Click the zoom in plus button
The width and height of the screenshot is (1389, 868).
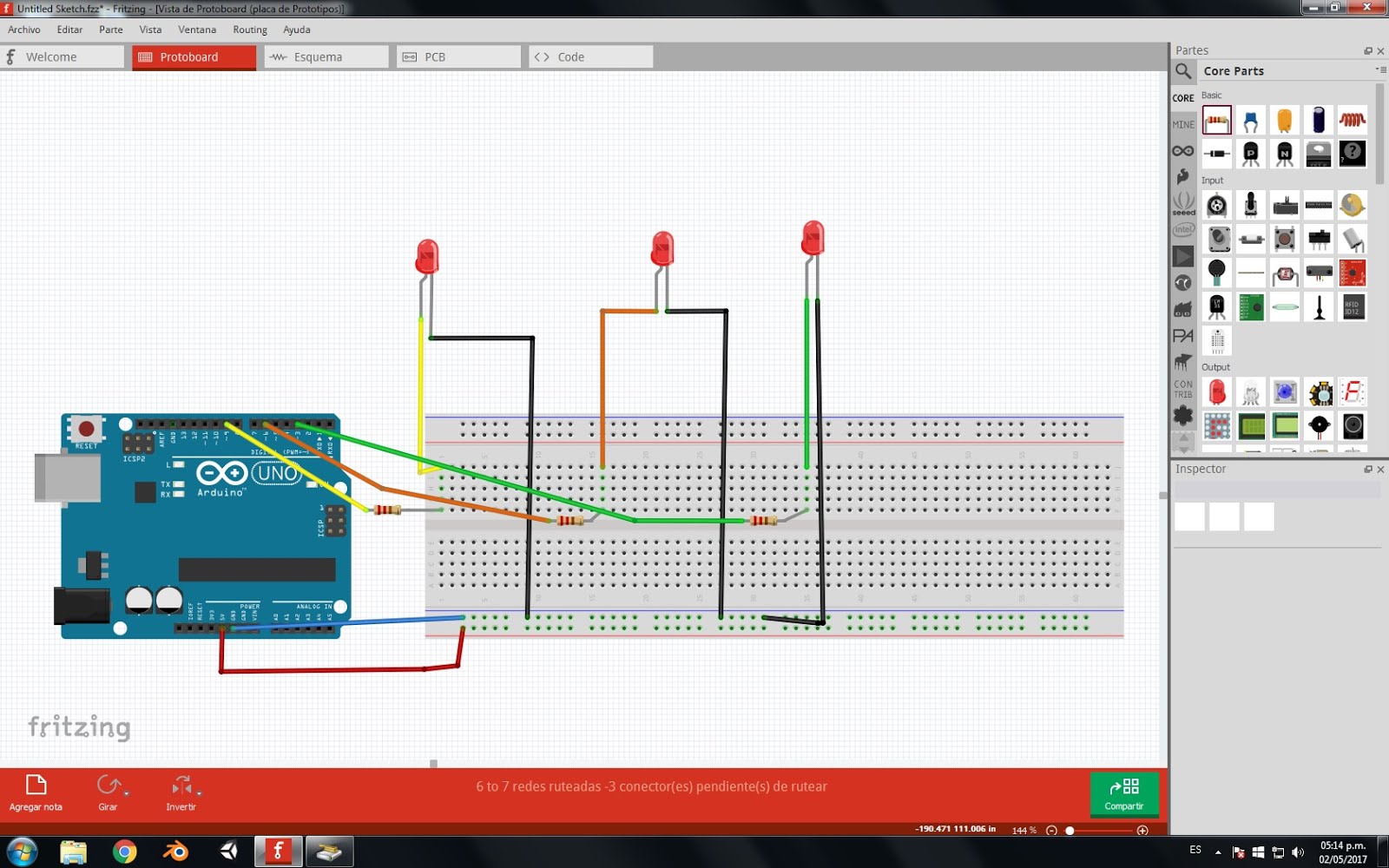coord(1142,831)
